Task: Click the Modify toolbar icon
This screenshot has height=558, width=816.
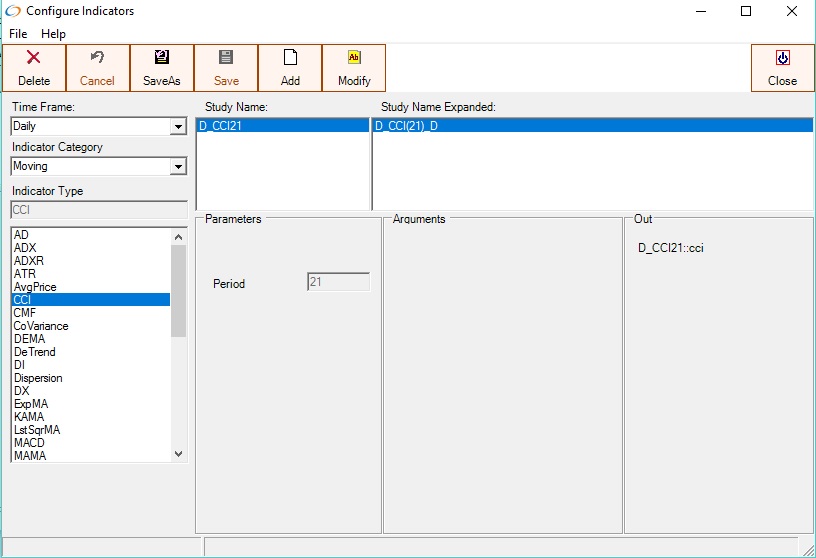Action: 354,58
